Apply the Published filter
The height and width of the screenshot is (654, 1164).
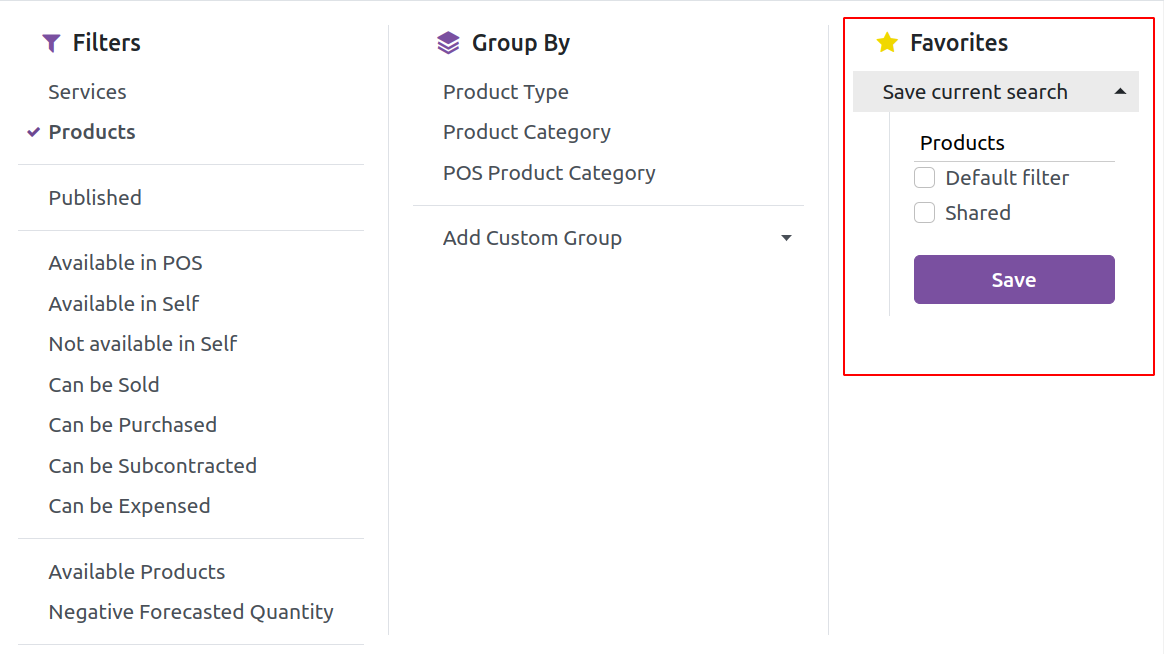[95, 198]
